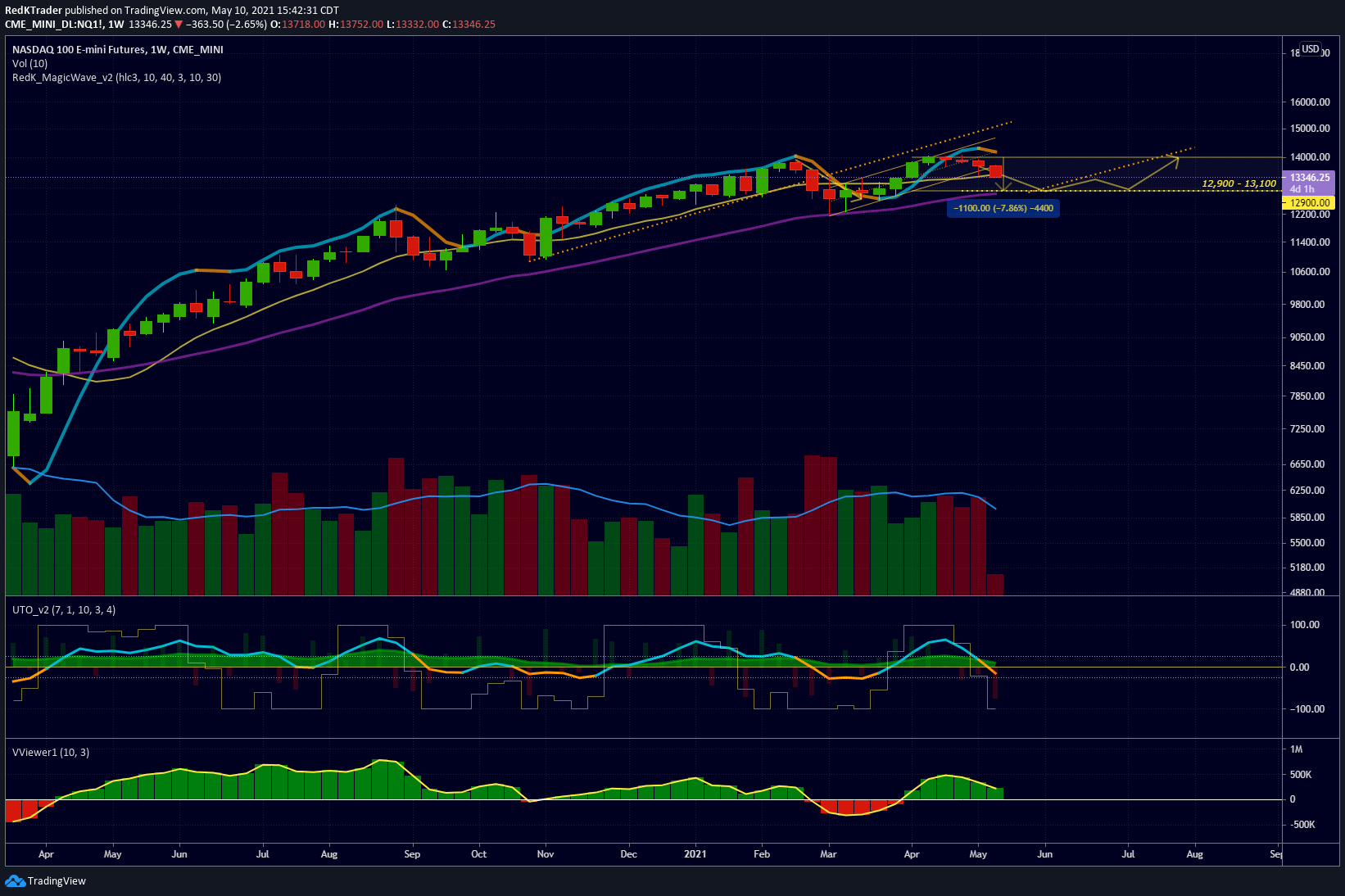Click the -1100.00 (-7.86%) measurement label

(x=1003, y=208)
